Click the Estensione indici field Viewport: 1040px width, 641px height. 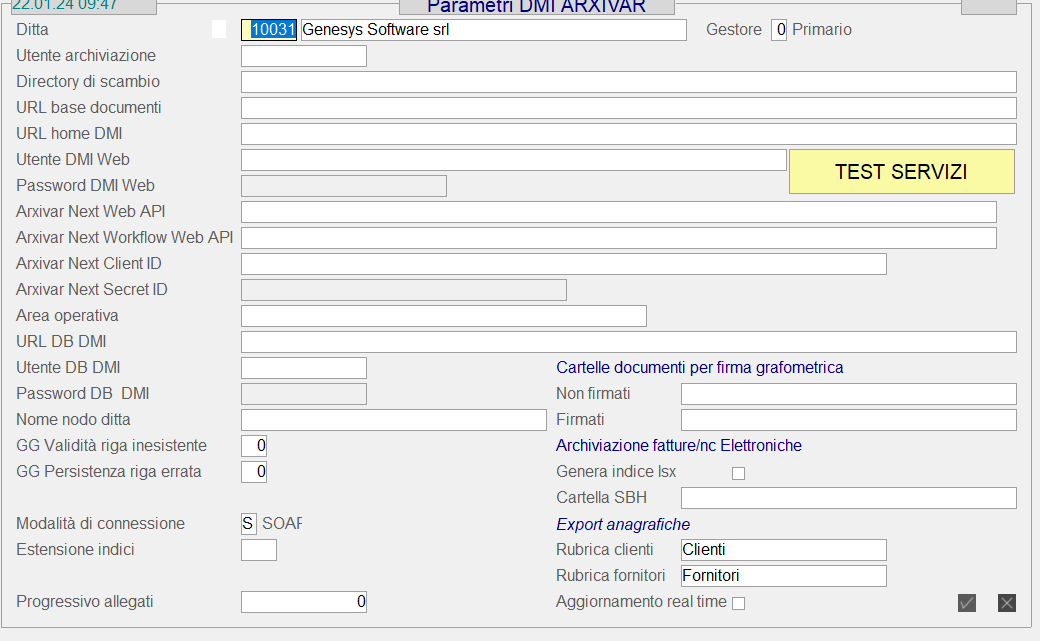pyautogui.click(x=259, y=550)
